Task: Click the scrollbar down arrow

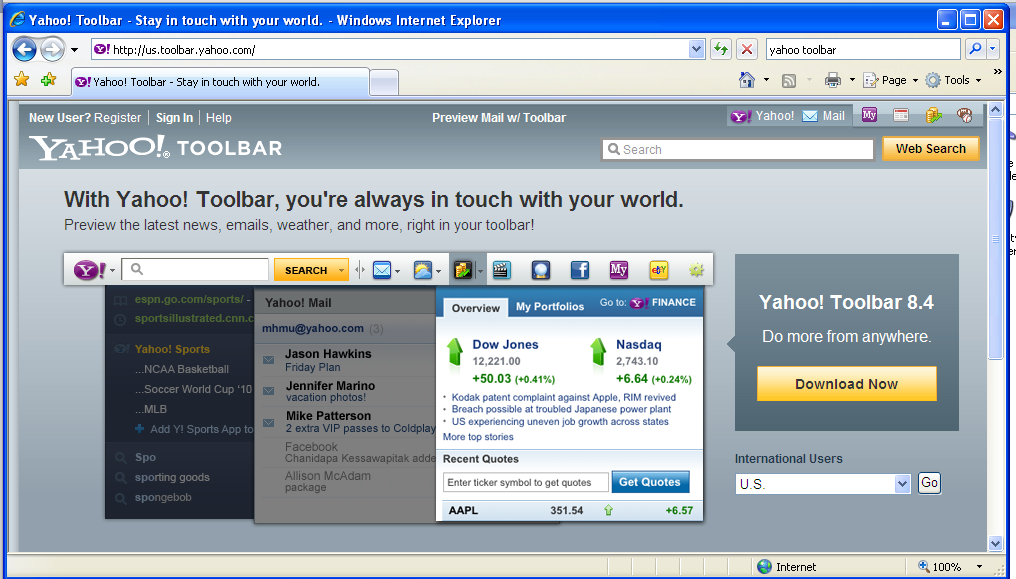Action: coord(995,543)
